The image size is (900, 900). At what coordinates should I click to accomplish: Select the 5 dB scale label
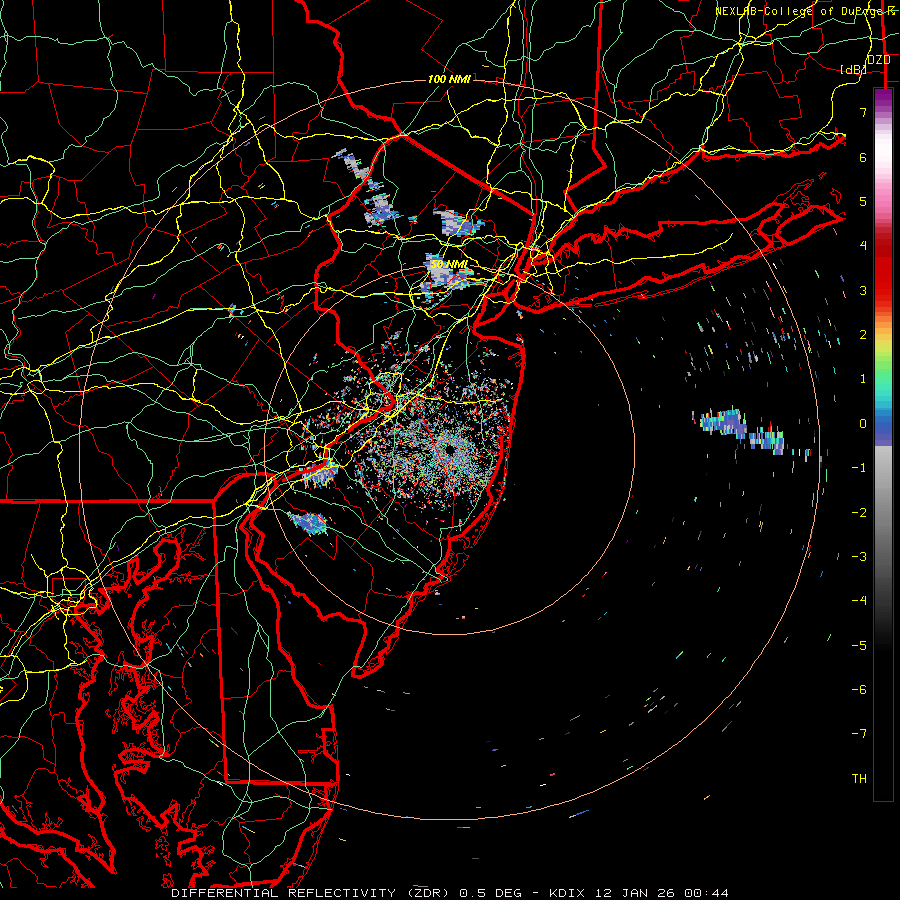(x=863, y=201)
